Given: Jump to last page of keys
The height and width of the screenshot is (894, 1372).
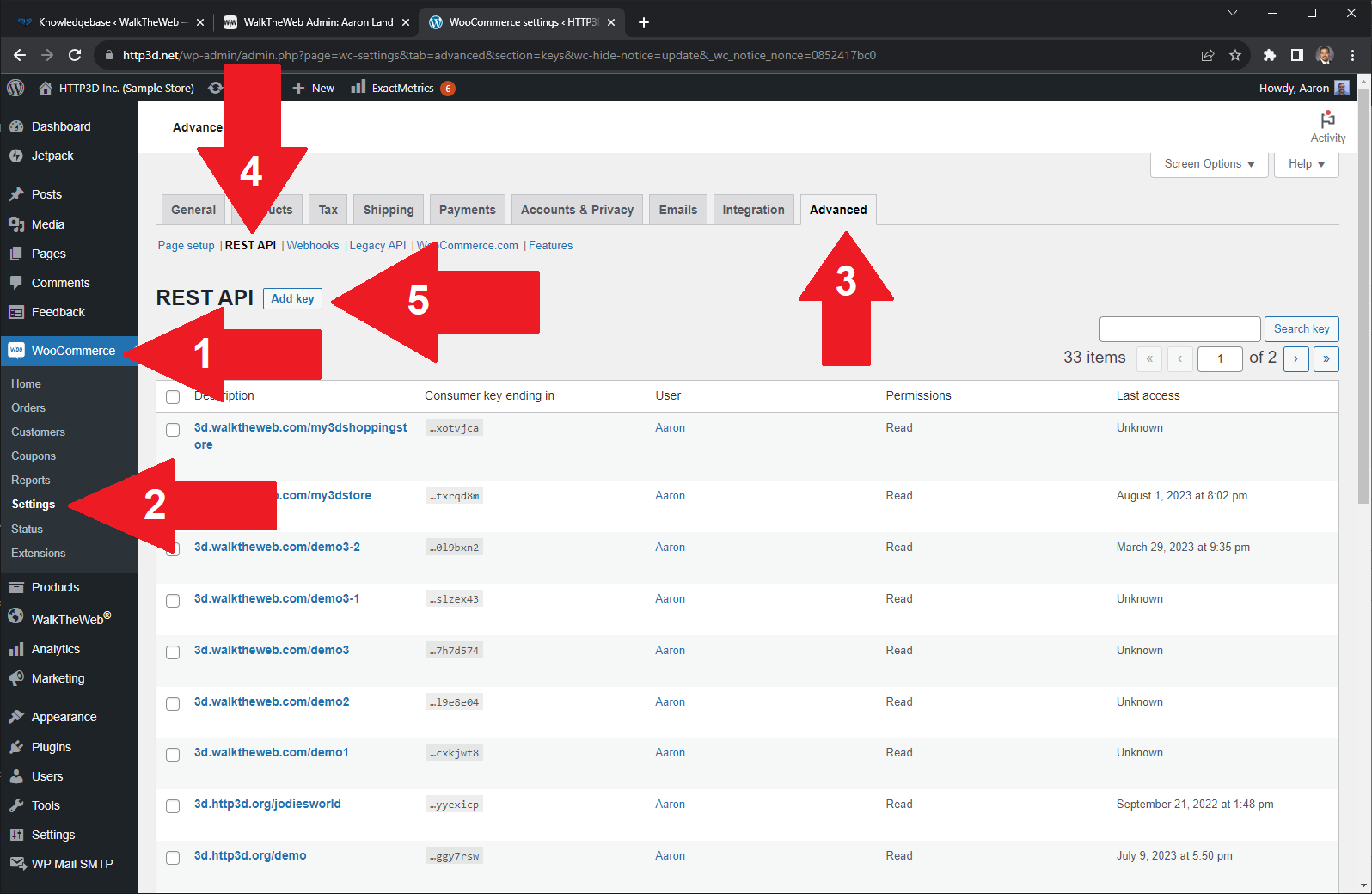Looking at the screenshot, I should pos(1326,358).
